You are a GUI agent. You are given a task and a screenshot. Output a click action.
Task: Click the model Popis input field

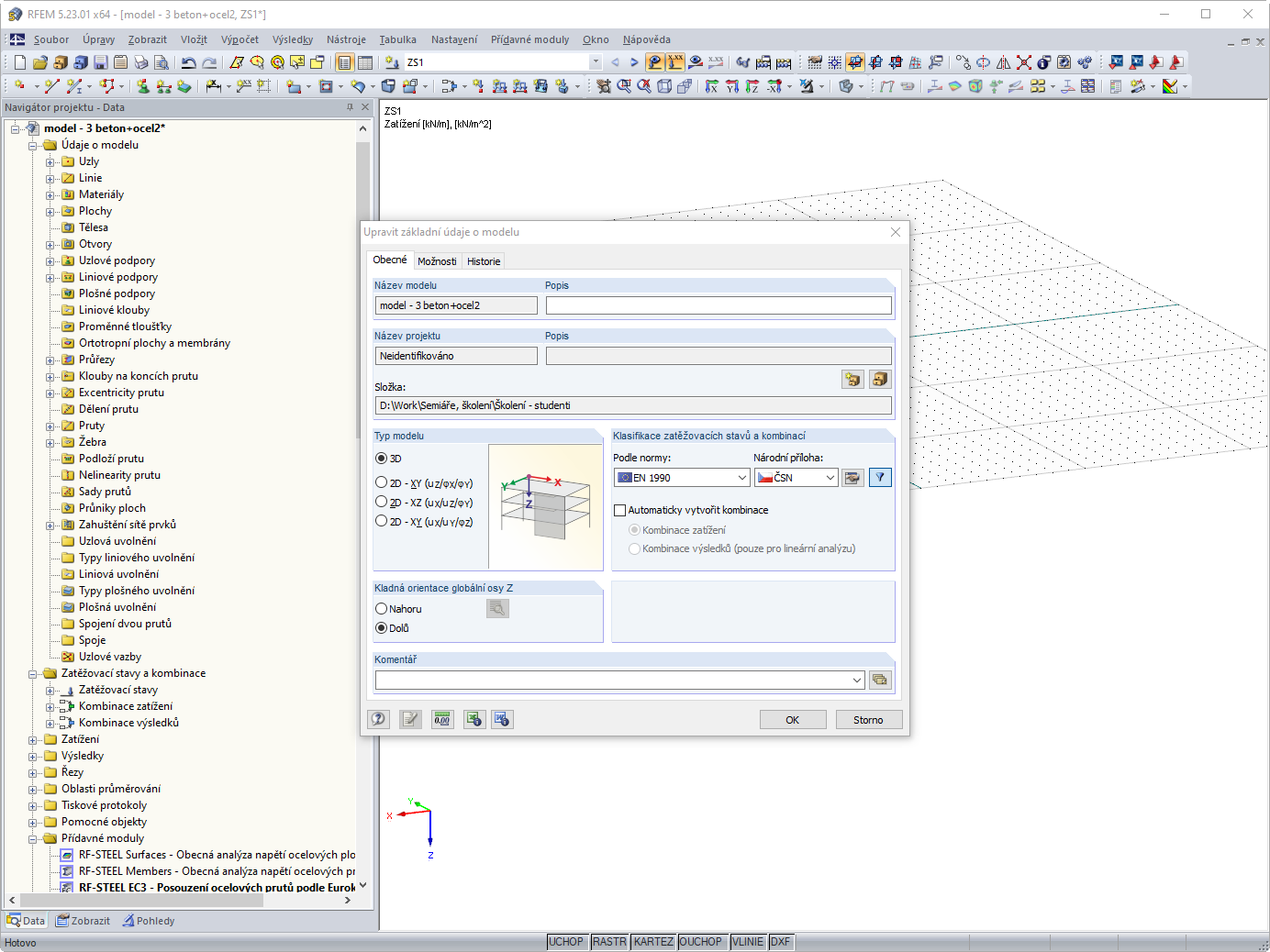(719, 305)
